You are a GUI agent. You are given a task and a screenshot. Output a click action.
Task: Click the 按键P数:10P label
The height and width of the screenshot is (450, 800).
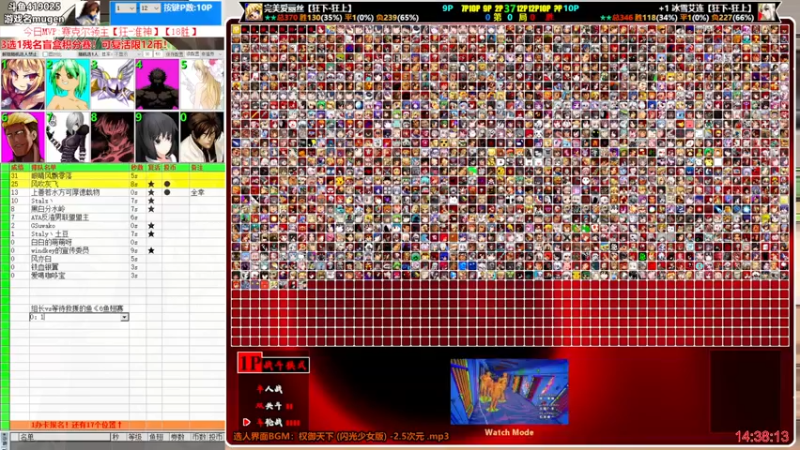pyautogui.click(x=188, y=8)
